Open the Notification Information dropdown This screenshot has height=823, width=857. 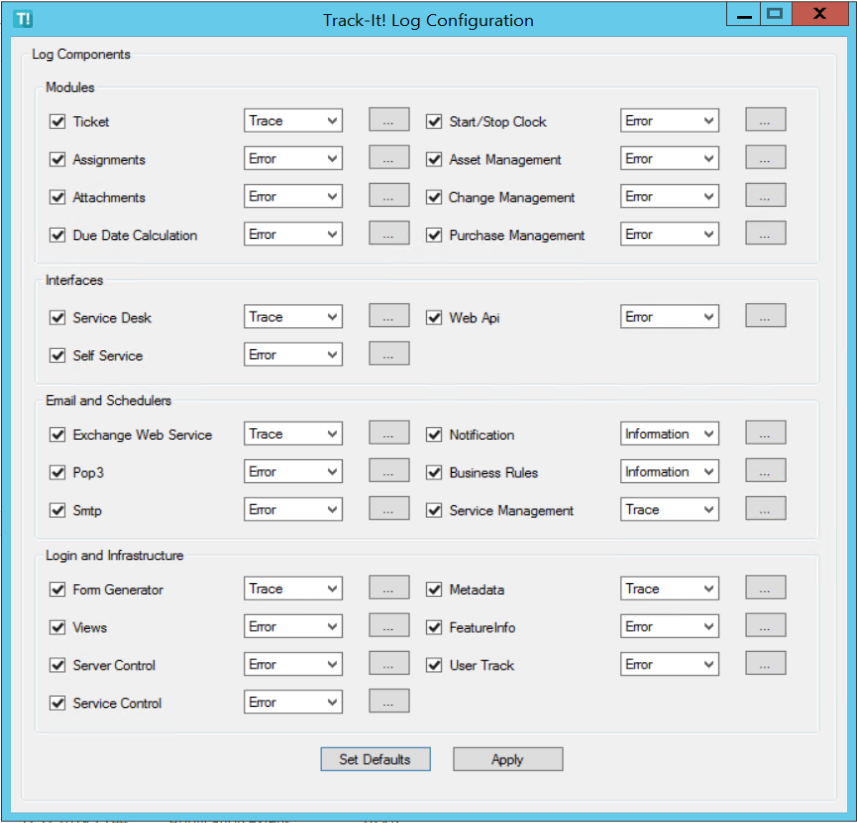tap(670, 433)
